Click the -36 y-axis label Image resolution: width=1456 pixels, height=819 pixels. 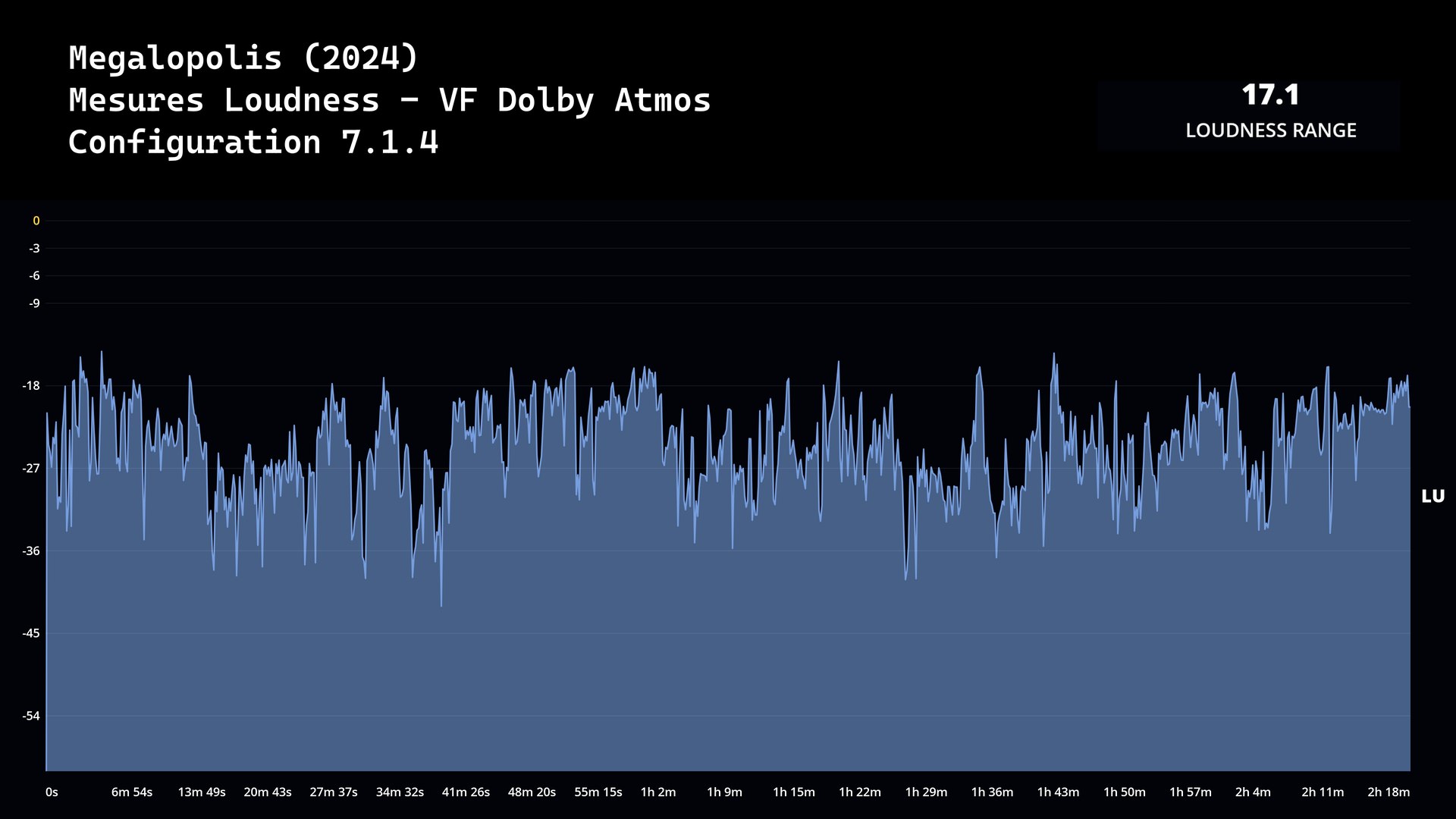coord(31,551)
